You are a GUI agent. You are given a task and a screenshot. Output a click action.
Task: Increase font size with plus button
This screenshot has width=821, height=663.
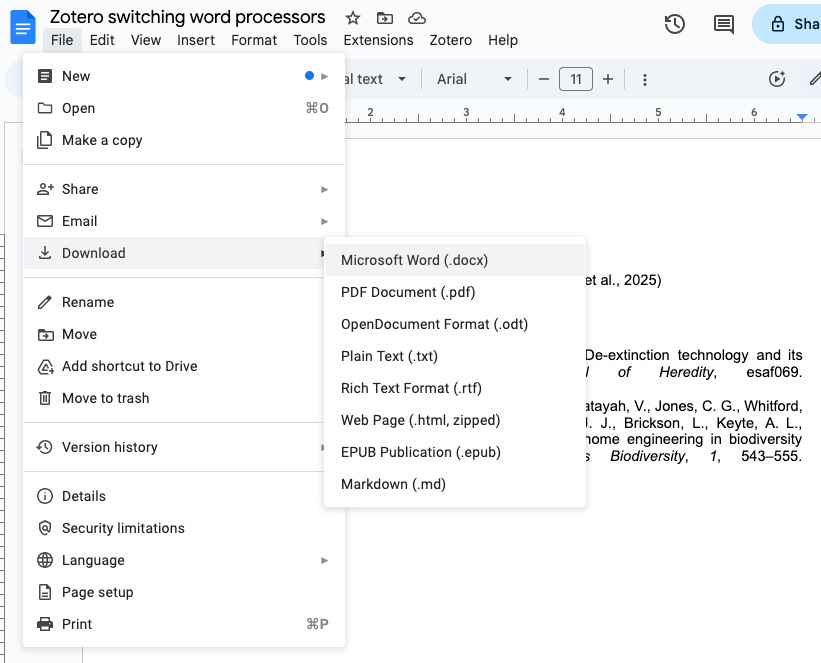tap(608, 80)
